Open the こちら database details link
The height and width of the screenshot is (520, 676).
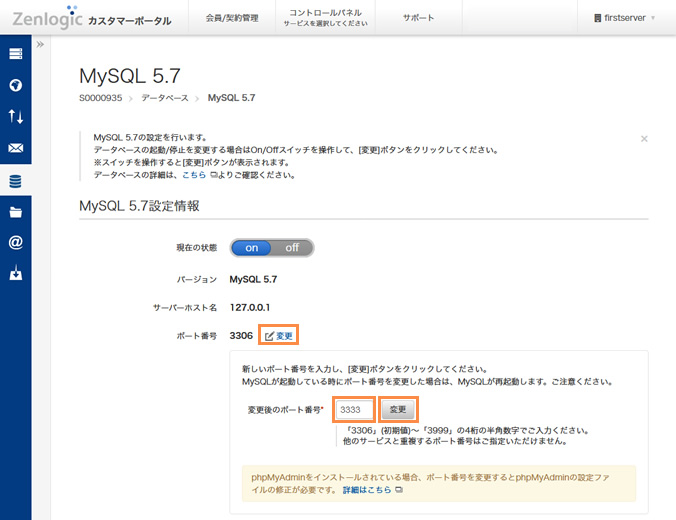194,175
